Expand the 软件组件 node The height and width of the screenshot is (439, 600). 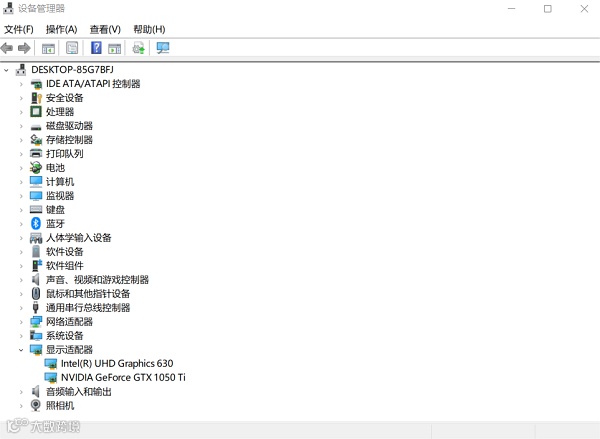pos(21,266)
